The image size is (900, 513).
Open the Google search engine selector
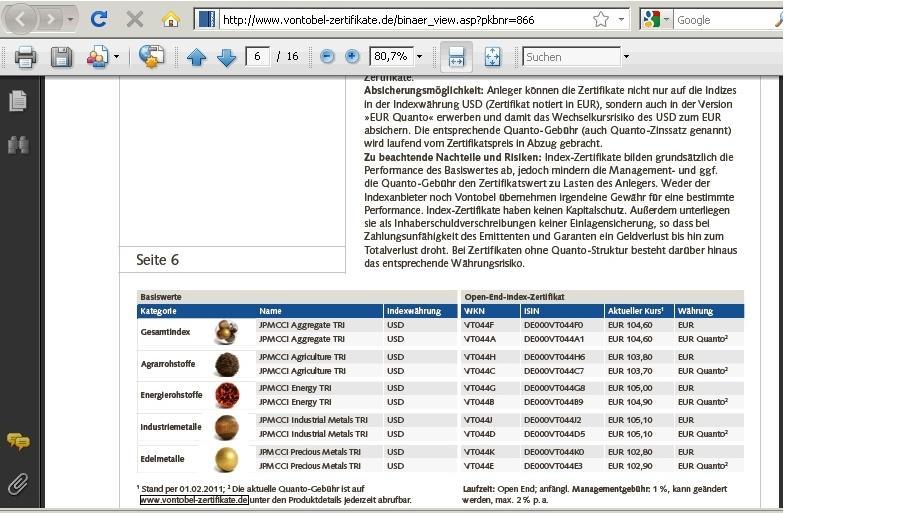(656, 20)
